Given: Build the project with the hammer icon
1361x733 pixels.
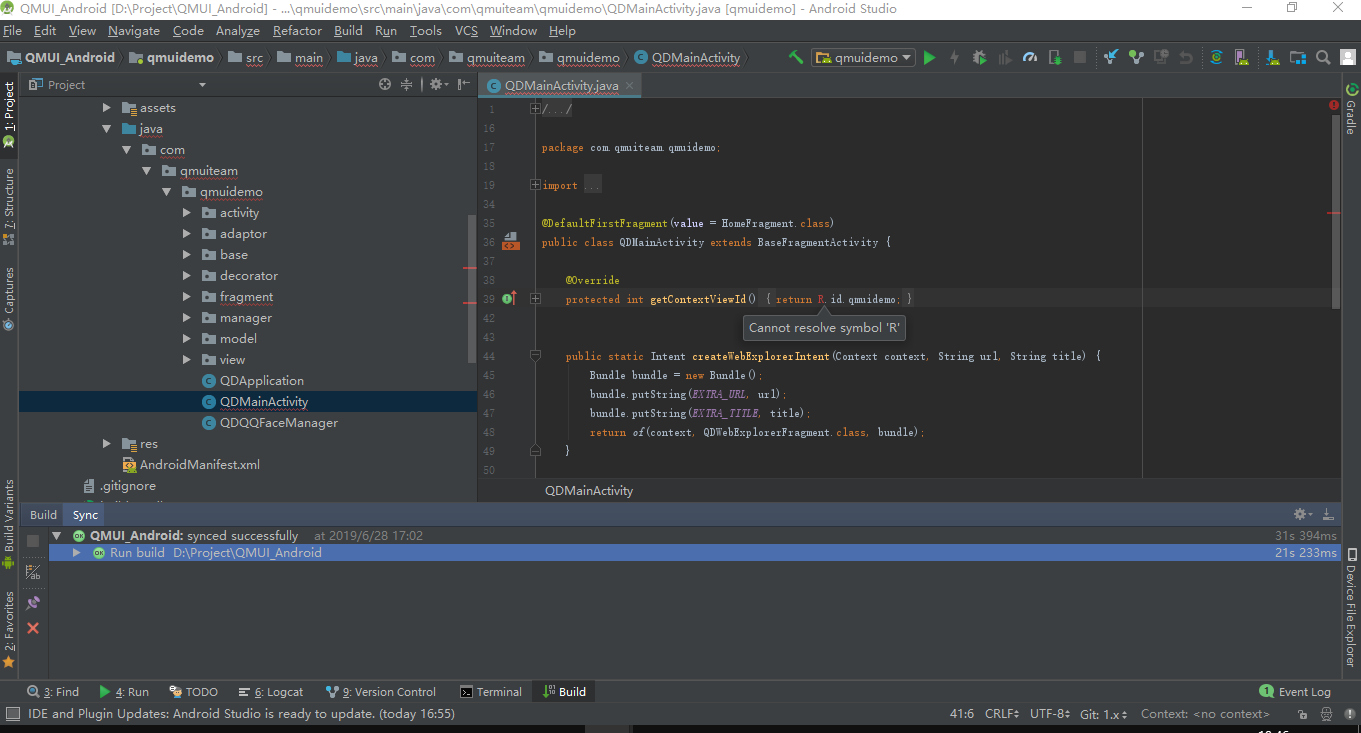Looking at the screenshot, I should [795, 57].
